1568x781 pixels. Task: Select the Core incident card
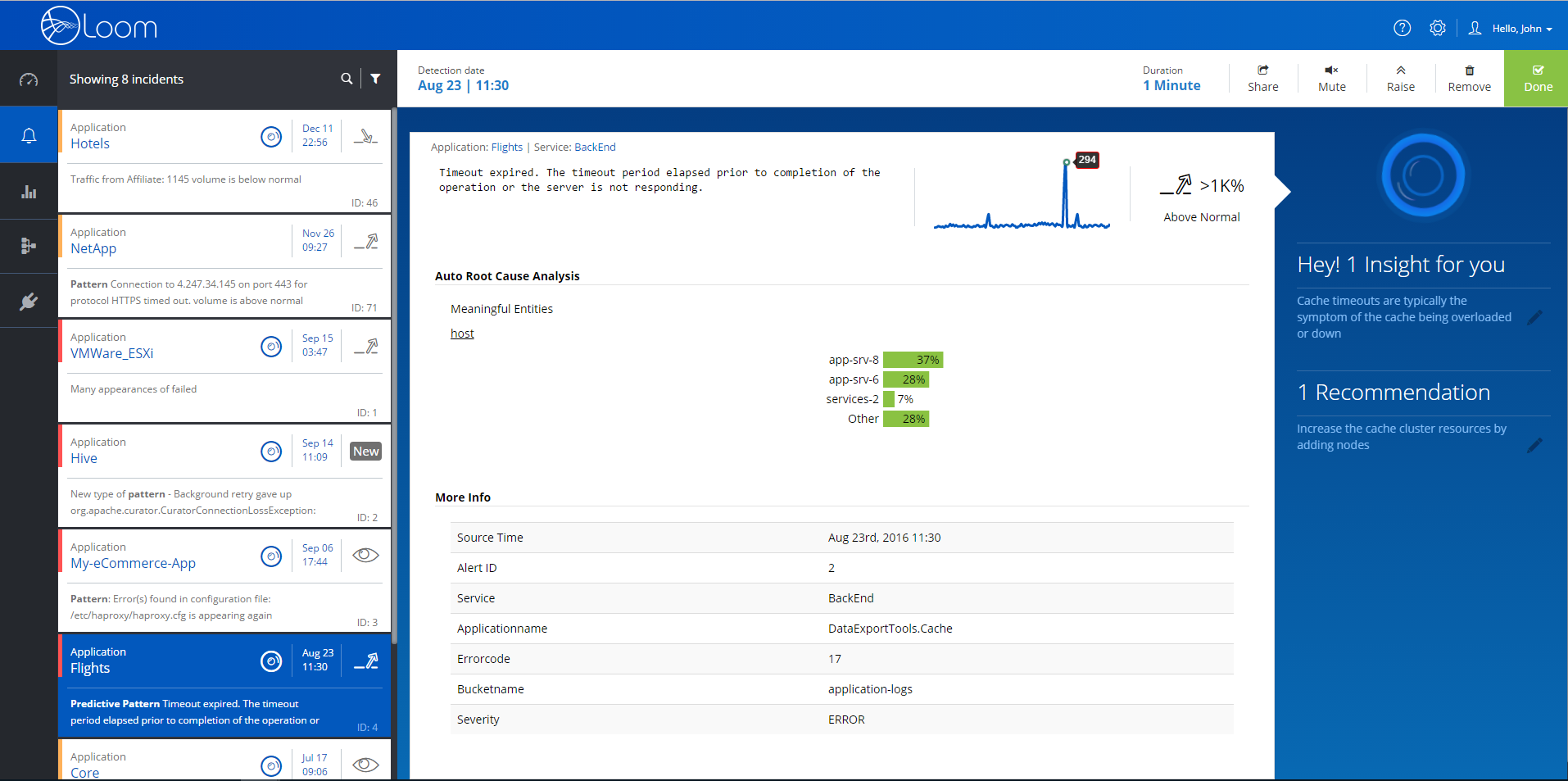click(x=224, y=760)
